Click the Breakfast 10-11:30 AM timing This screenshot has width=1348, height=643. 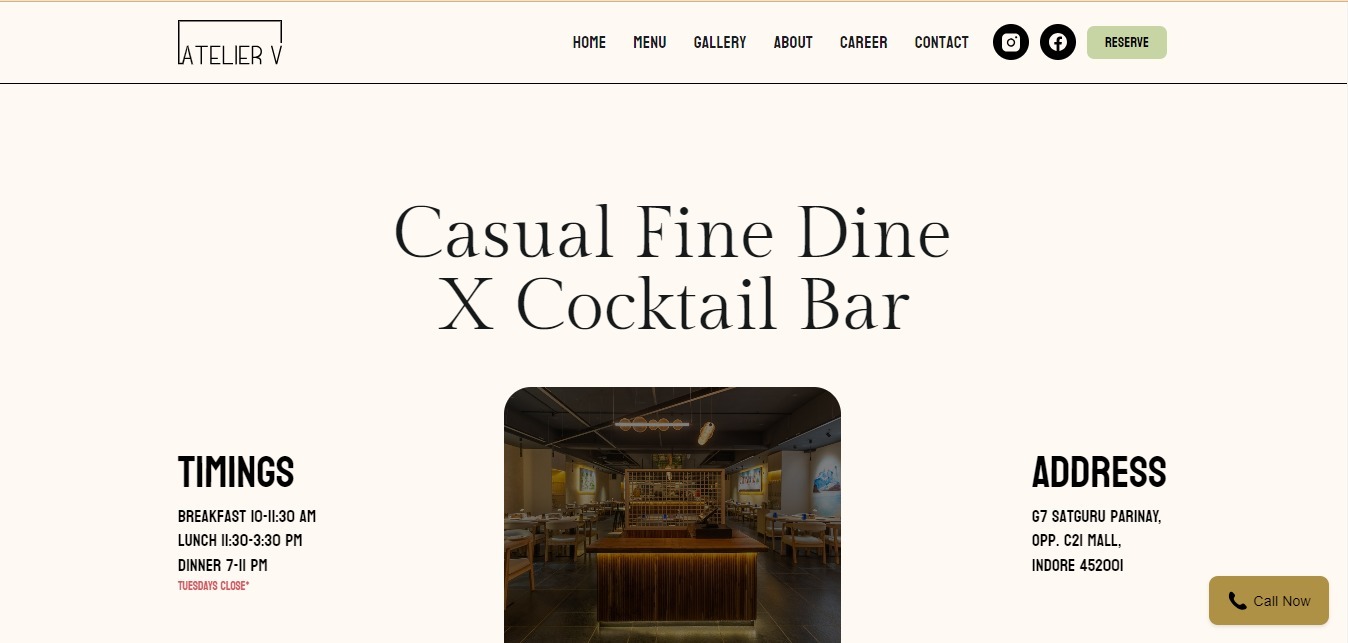247,517
